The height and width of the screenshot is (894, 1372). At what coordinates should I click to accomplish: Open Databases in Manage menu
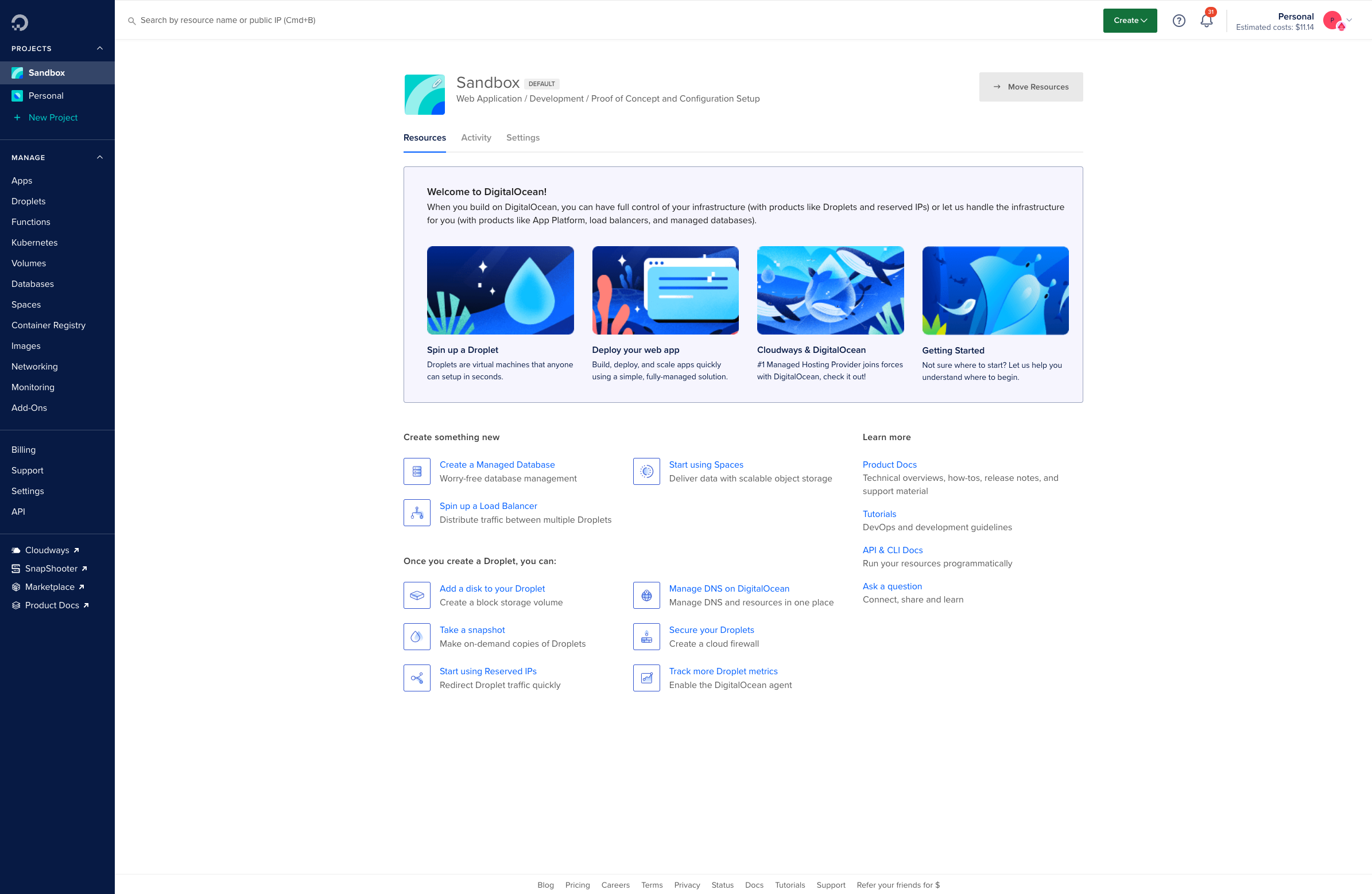(x=33, y=284)
